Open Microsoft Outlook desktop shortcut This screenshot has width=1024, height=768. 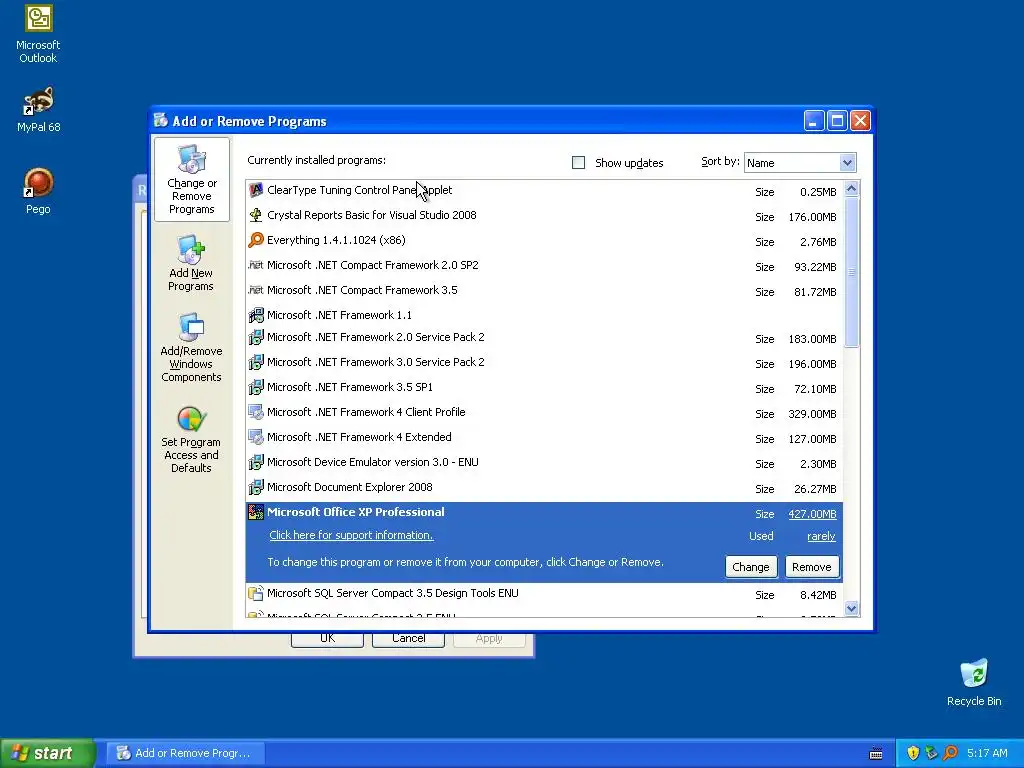pos(38,34)
